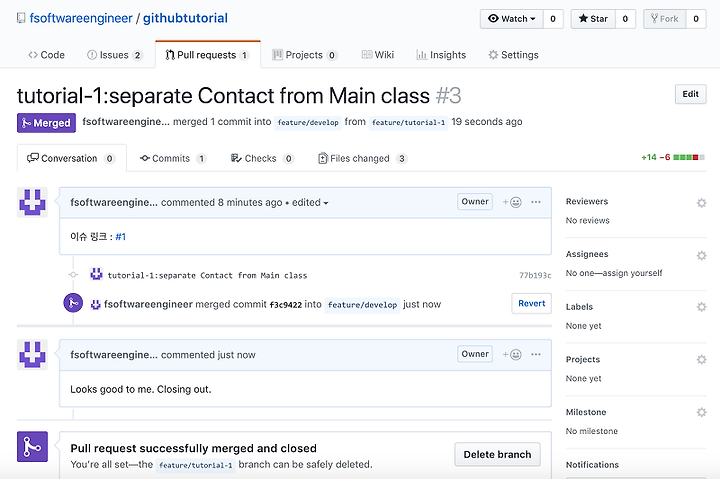Viewport: 720px width, 479px height.
Task: Open the Milestone gear icon
Action: pyautogui.click(x=701, y=412)
